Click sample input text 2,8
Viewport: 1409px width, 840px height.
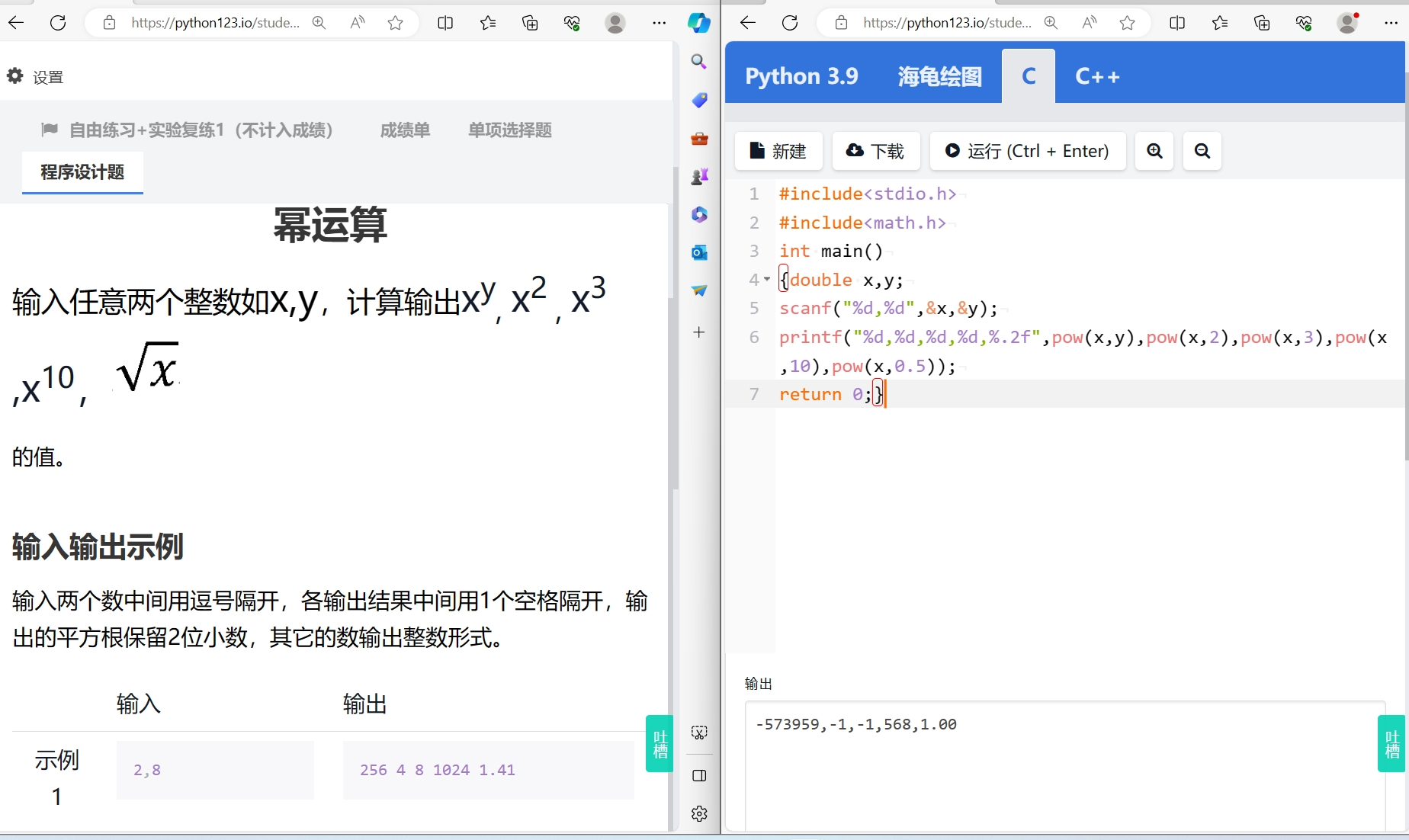point(147,770)
